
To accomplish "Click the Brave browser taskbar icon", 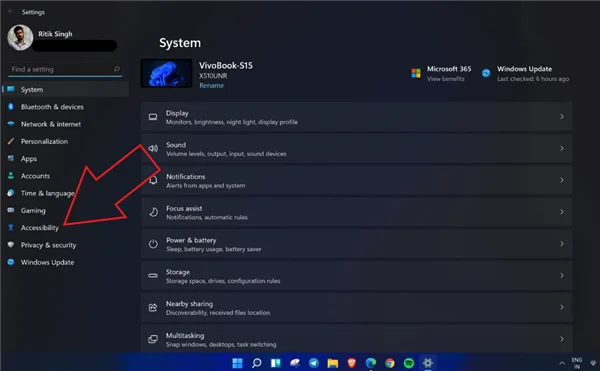I will pos(352,363).
